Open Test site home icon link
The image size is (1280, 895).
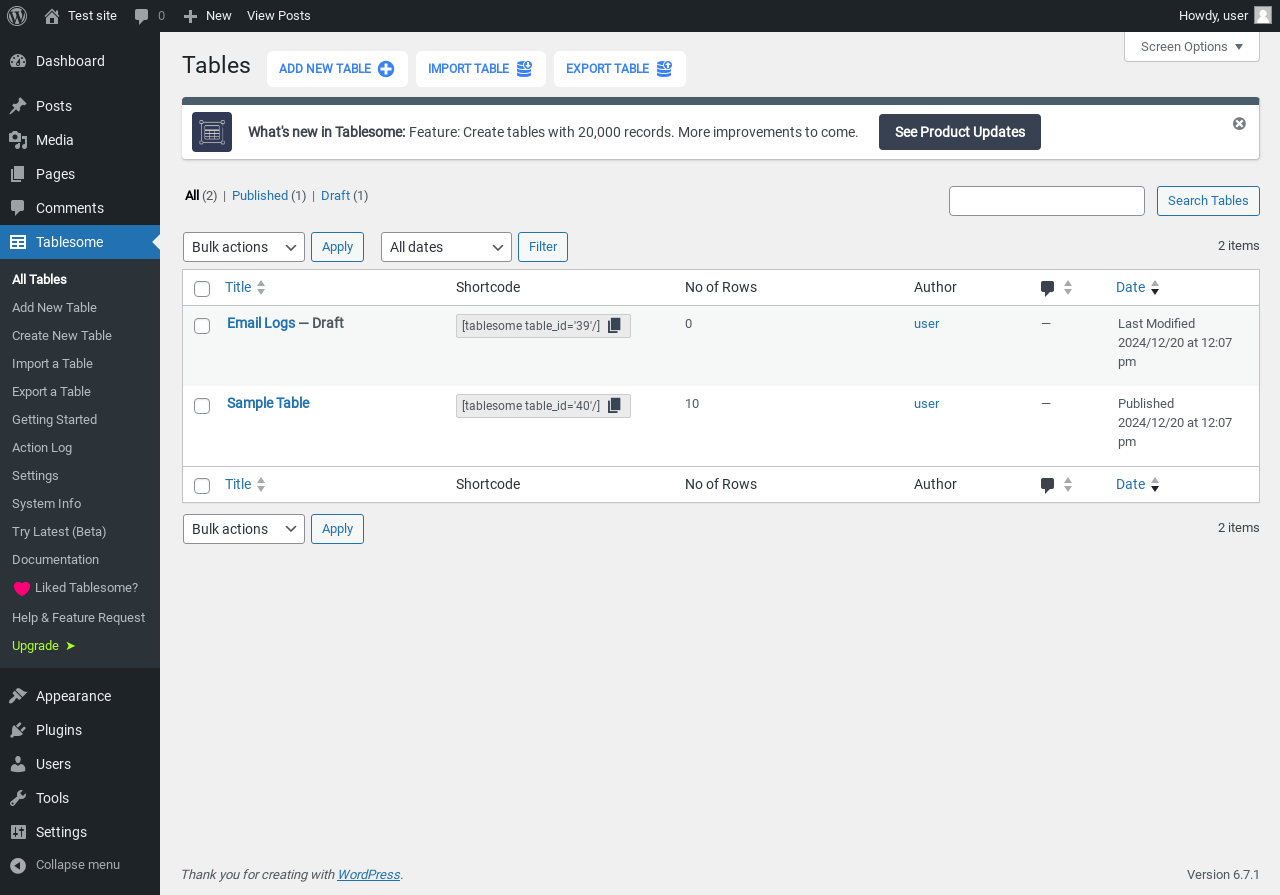tap(52, 16)
